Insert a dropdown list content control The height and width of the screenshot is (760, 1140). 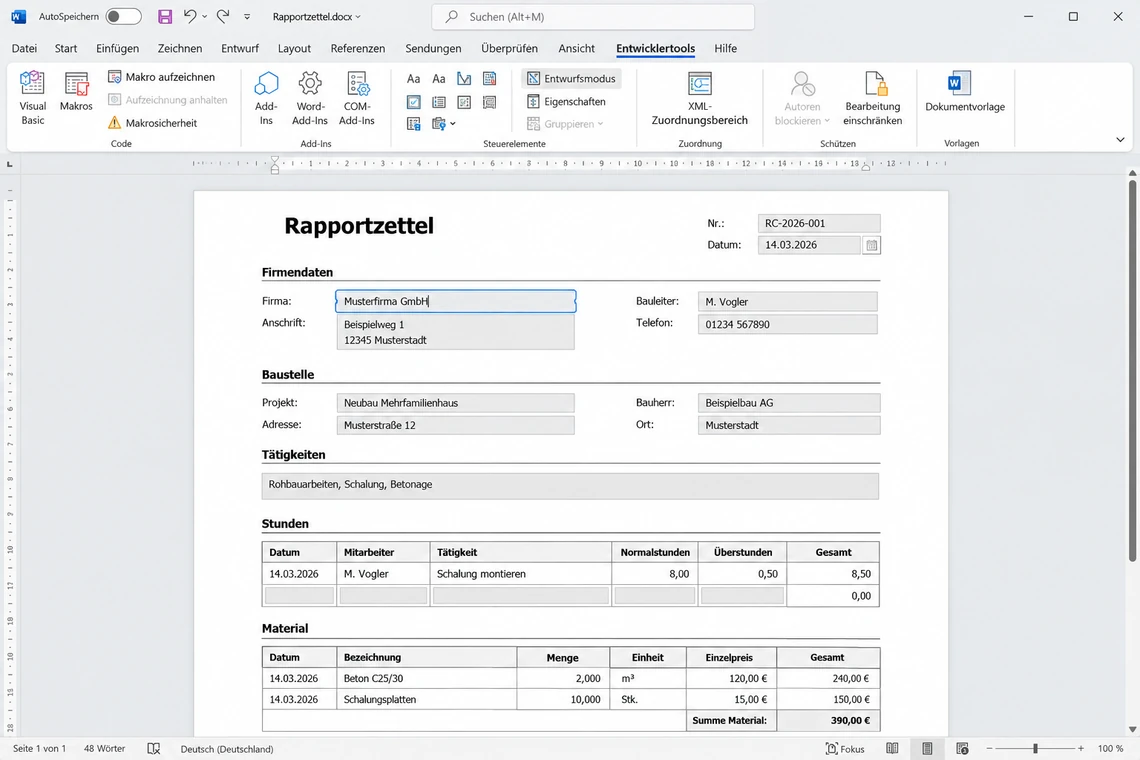point(464,102)
